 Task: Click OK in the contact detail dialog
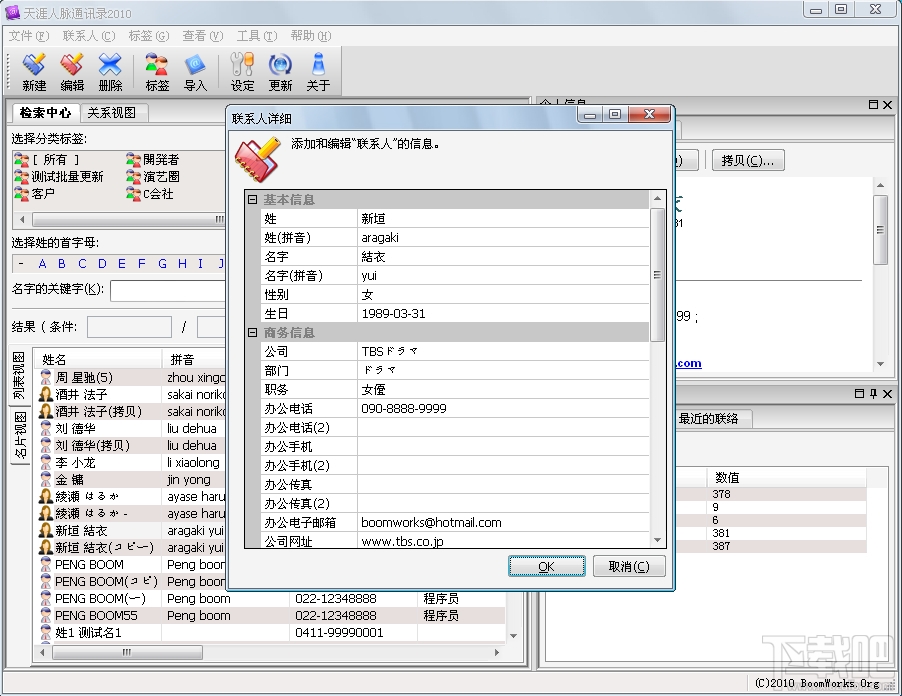coord(546,567)
